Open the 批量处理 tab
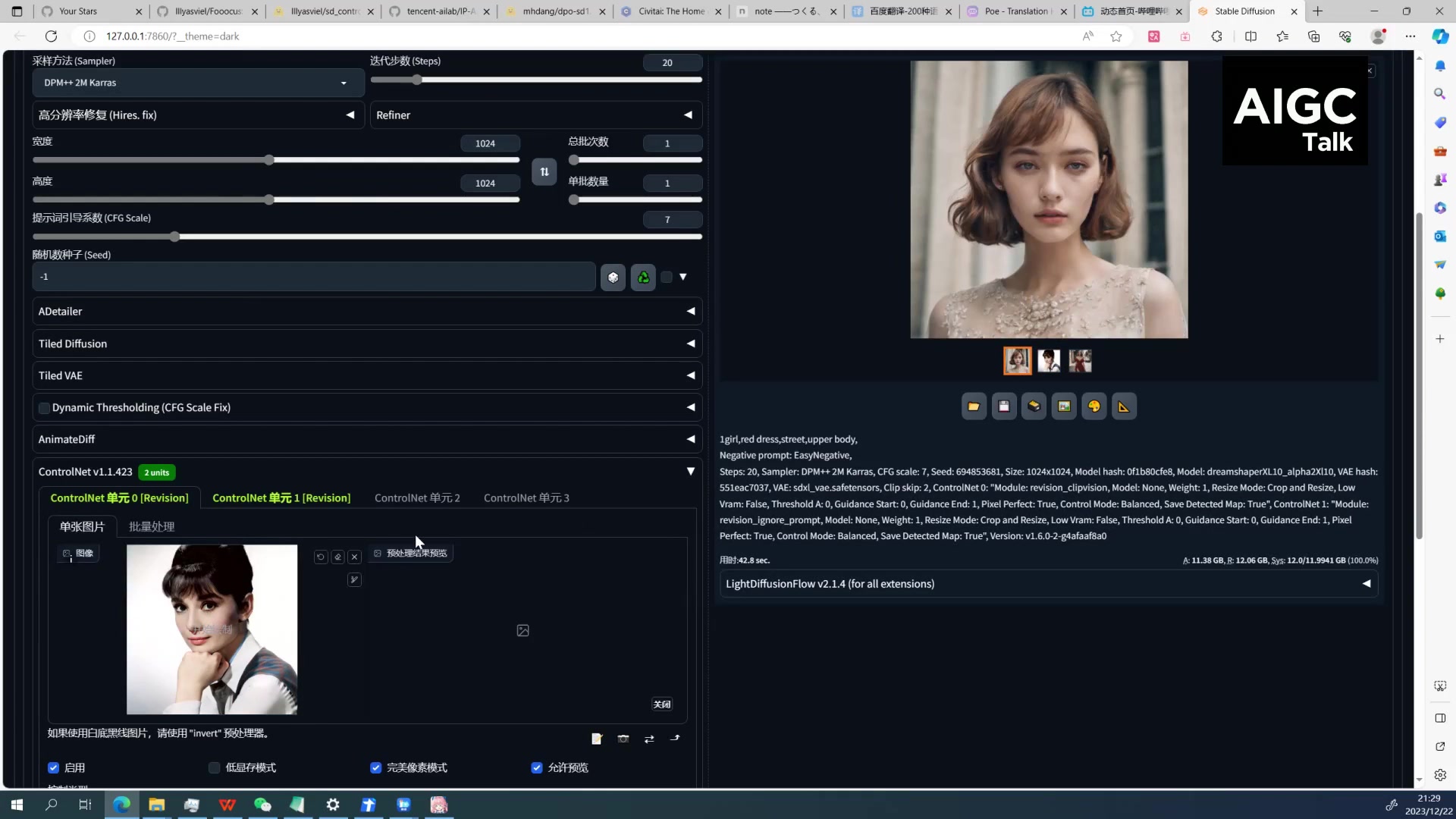The width and height of the screenshot is (1456, 819). click(x=151, y=526)
